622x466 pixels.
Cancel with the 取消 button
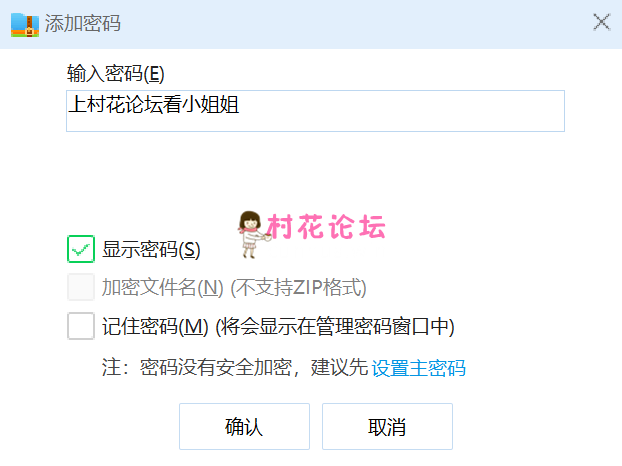[387, 427]
